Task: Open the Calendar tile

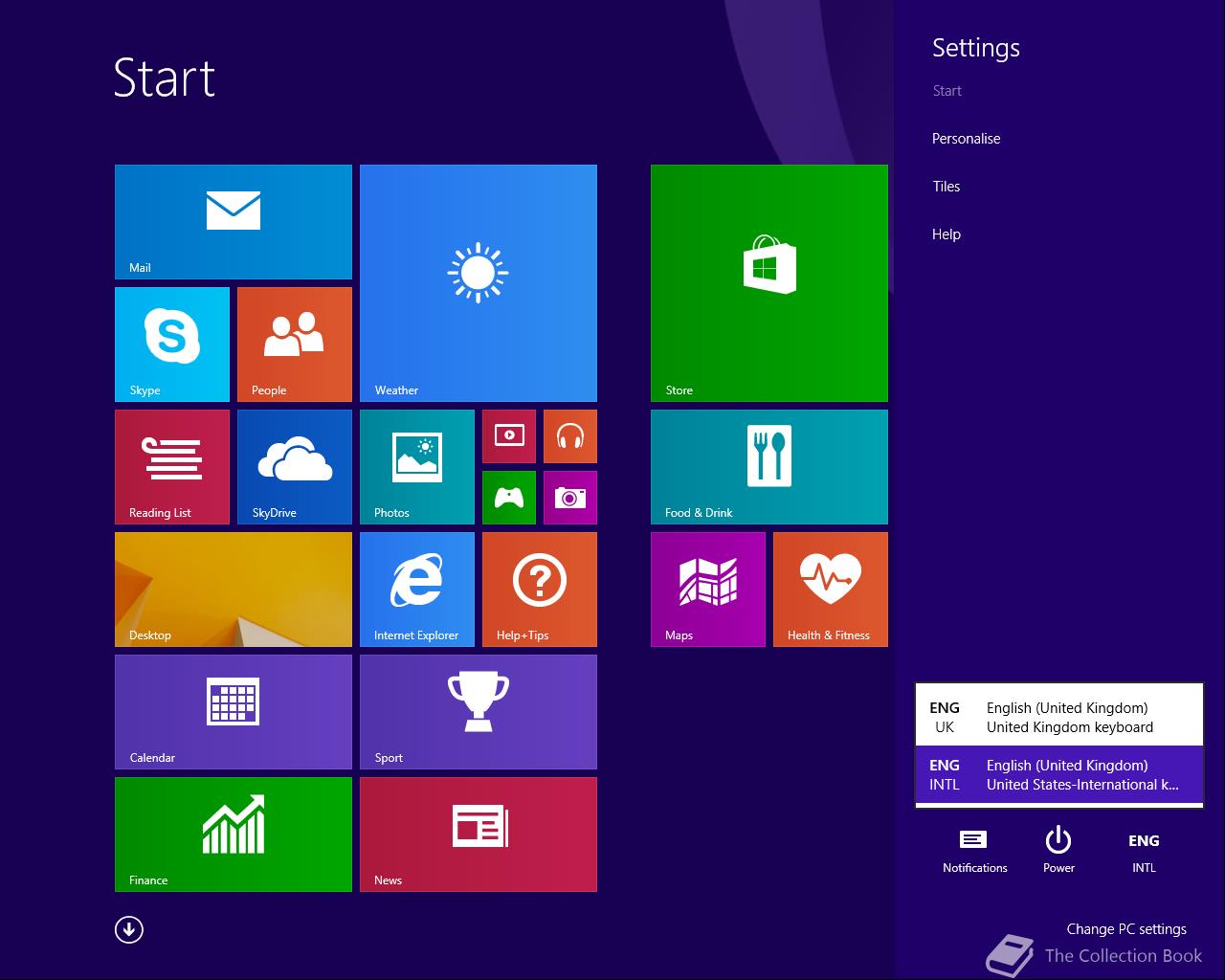Action: click(x=234, y=712)
